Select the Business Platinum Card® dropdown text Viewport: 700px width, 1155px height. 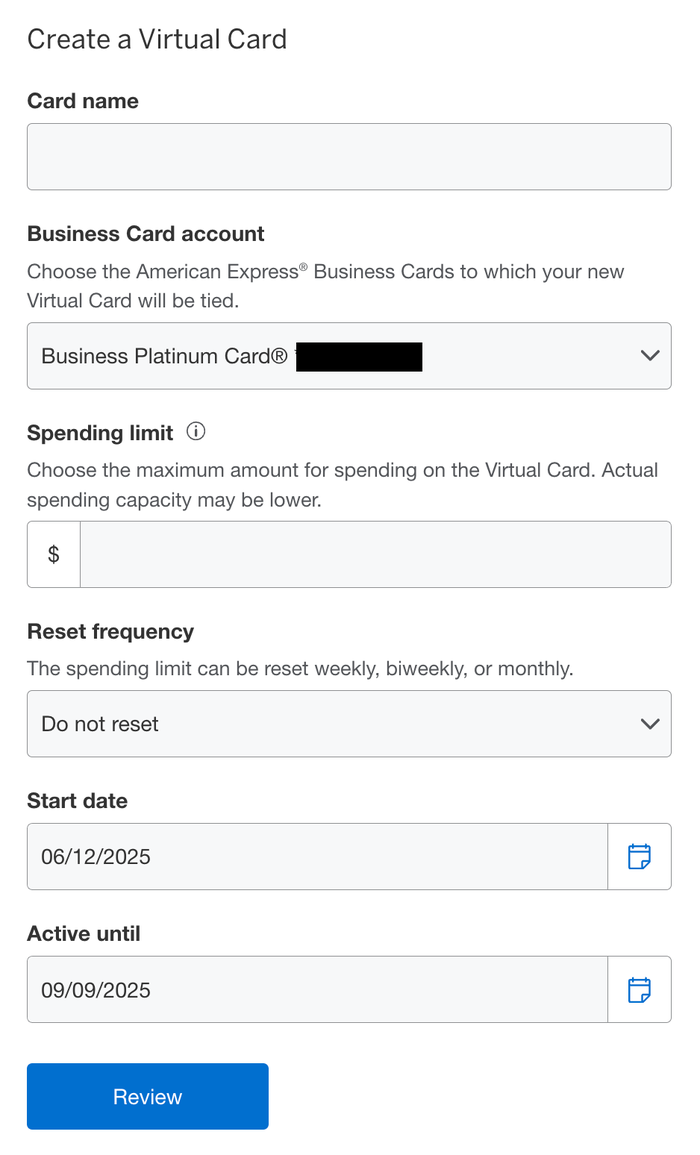coord(164,357)
